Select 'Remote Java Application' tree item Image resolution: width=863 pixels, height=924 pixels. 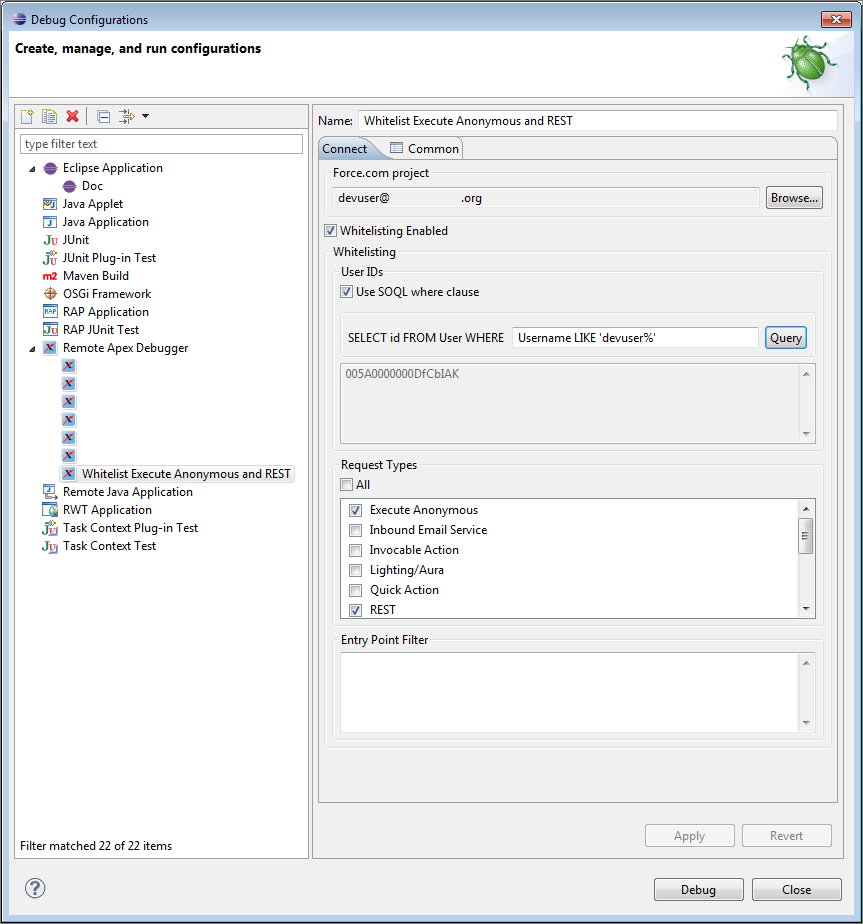[128, 492]
